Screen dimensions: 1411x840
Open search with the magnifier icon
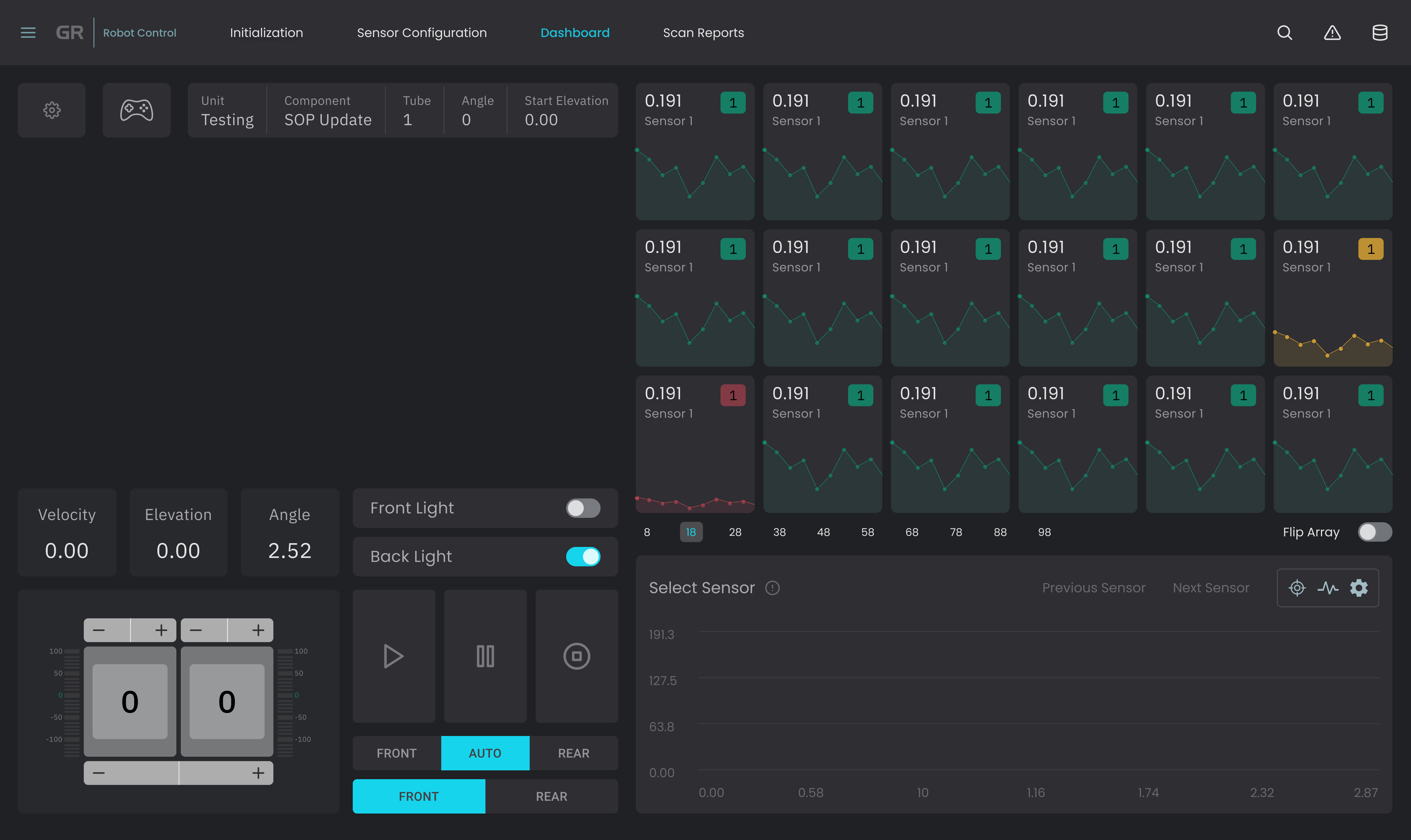1284,33
